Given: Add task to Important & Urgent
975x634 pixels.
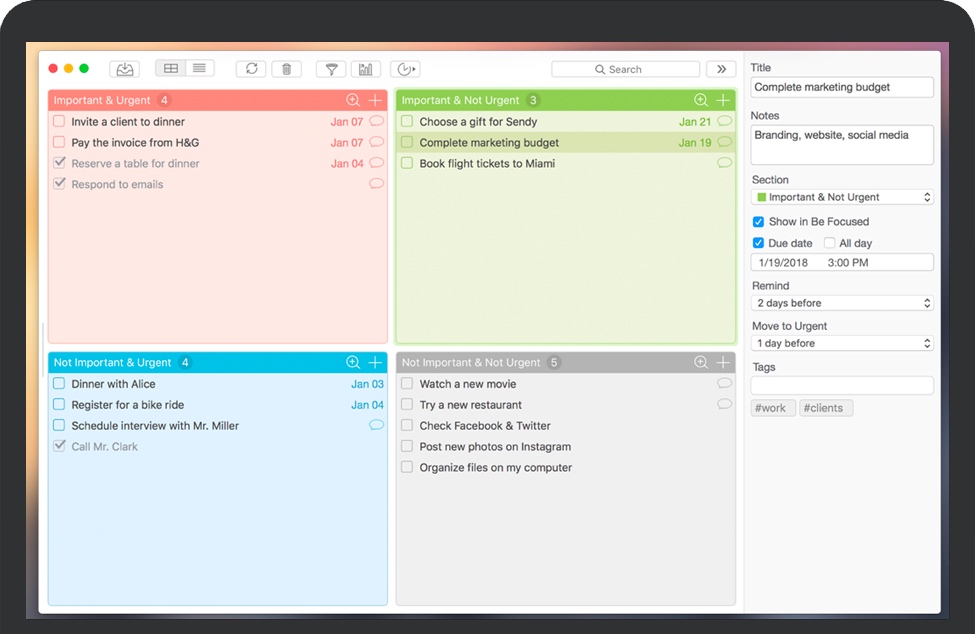Looking at the screenshot, I should coord(375,100).
